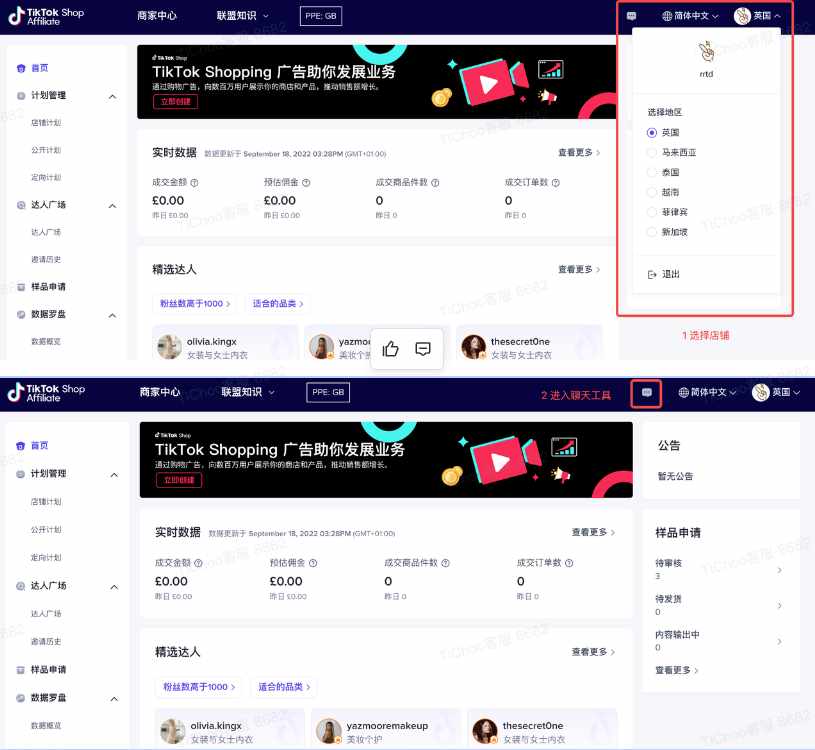Open 店铺计划 in the upper screenshot sidebar
The height and width of the screenshot is (750, 815).
coord(46,123)
